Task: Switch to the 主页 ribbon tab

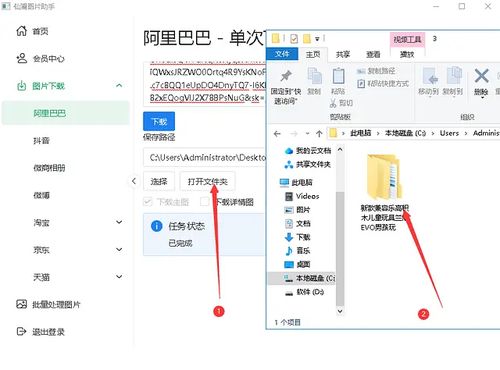Action: 313,54
